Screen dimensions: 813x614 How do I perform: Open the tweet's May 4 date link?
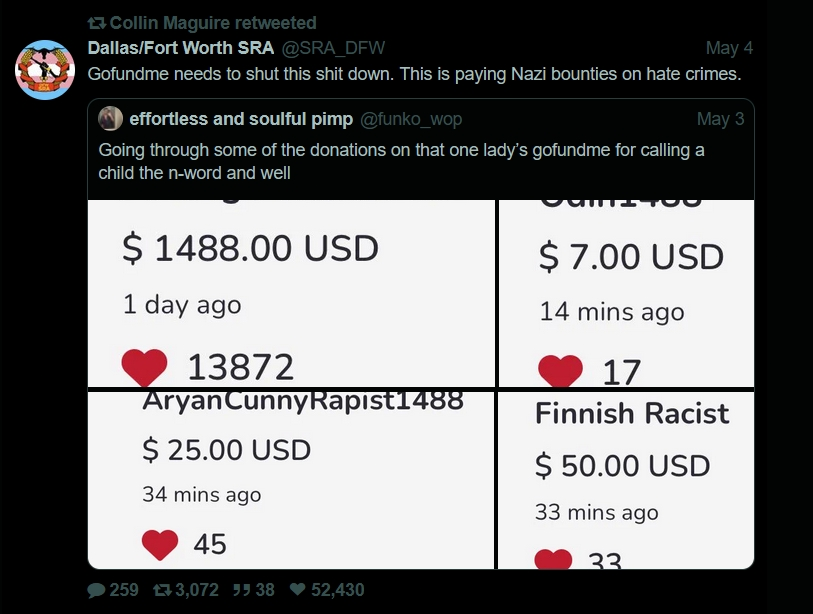pyautogui.click(x=729, y=48)
